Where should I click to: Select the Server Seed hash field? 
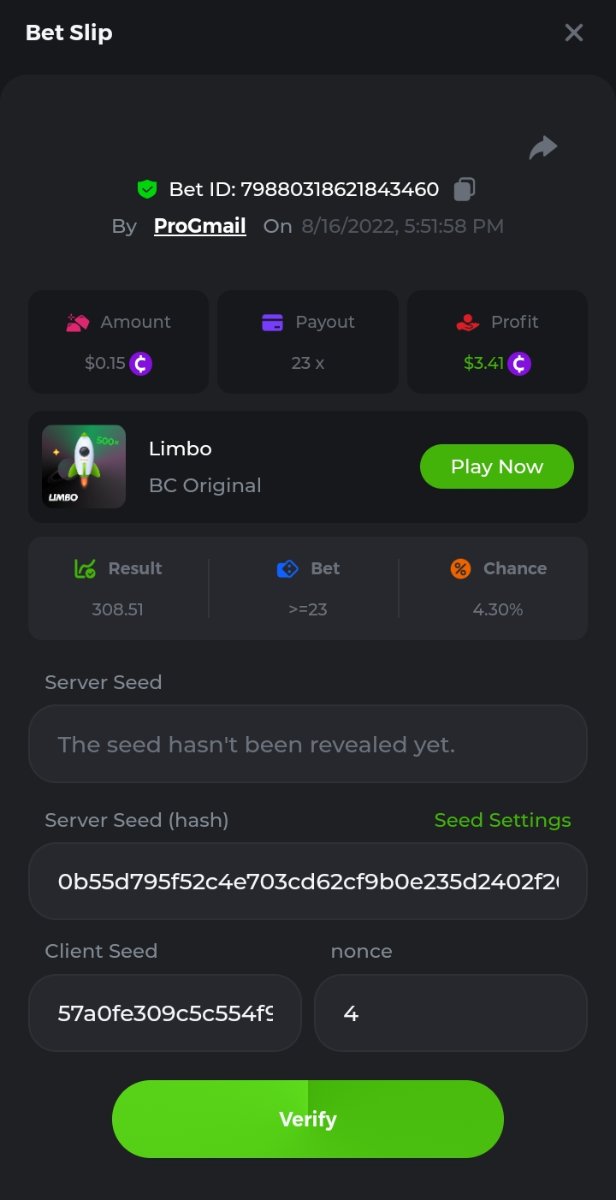pos(308,881)
